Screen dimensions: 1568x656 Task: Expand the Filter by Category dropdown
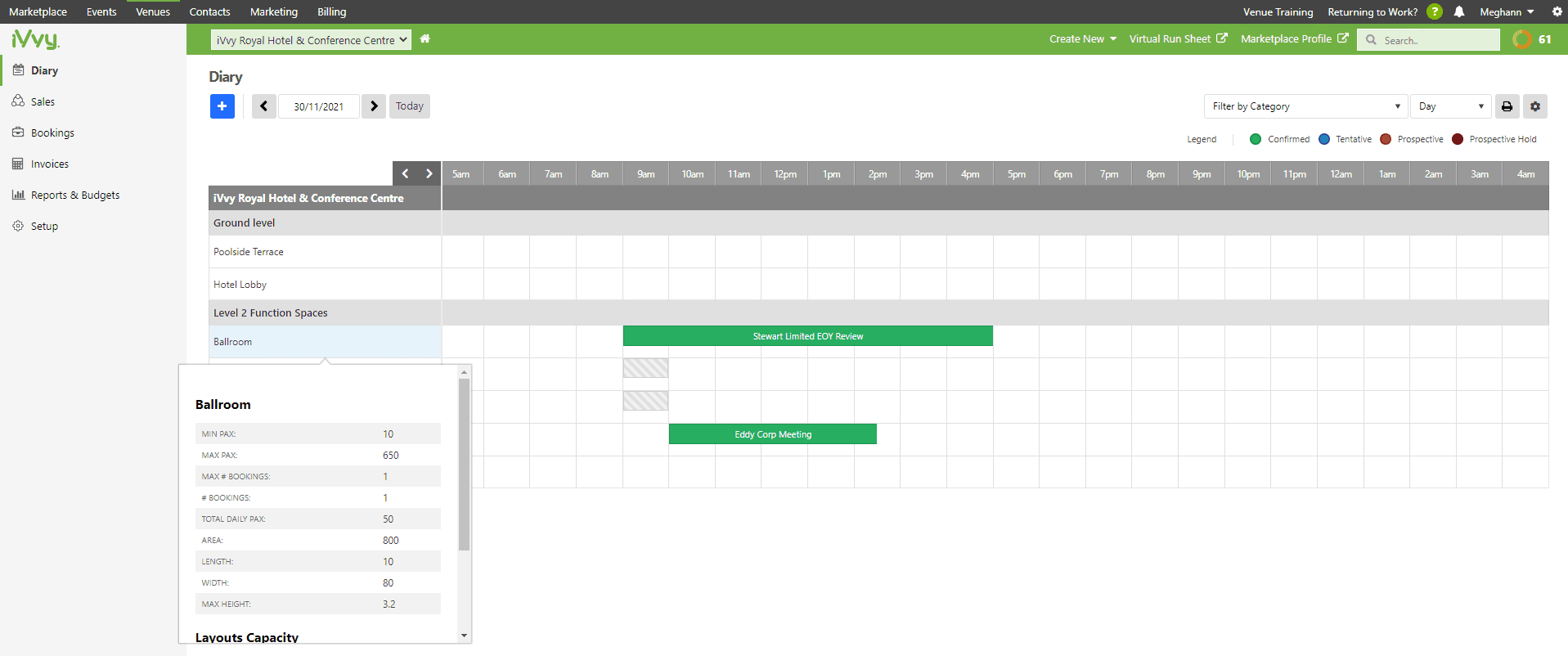coord(1306,106)
